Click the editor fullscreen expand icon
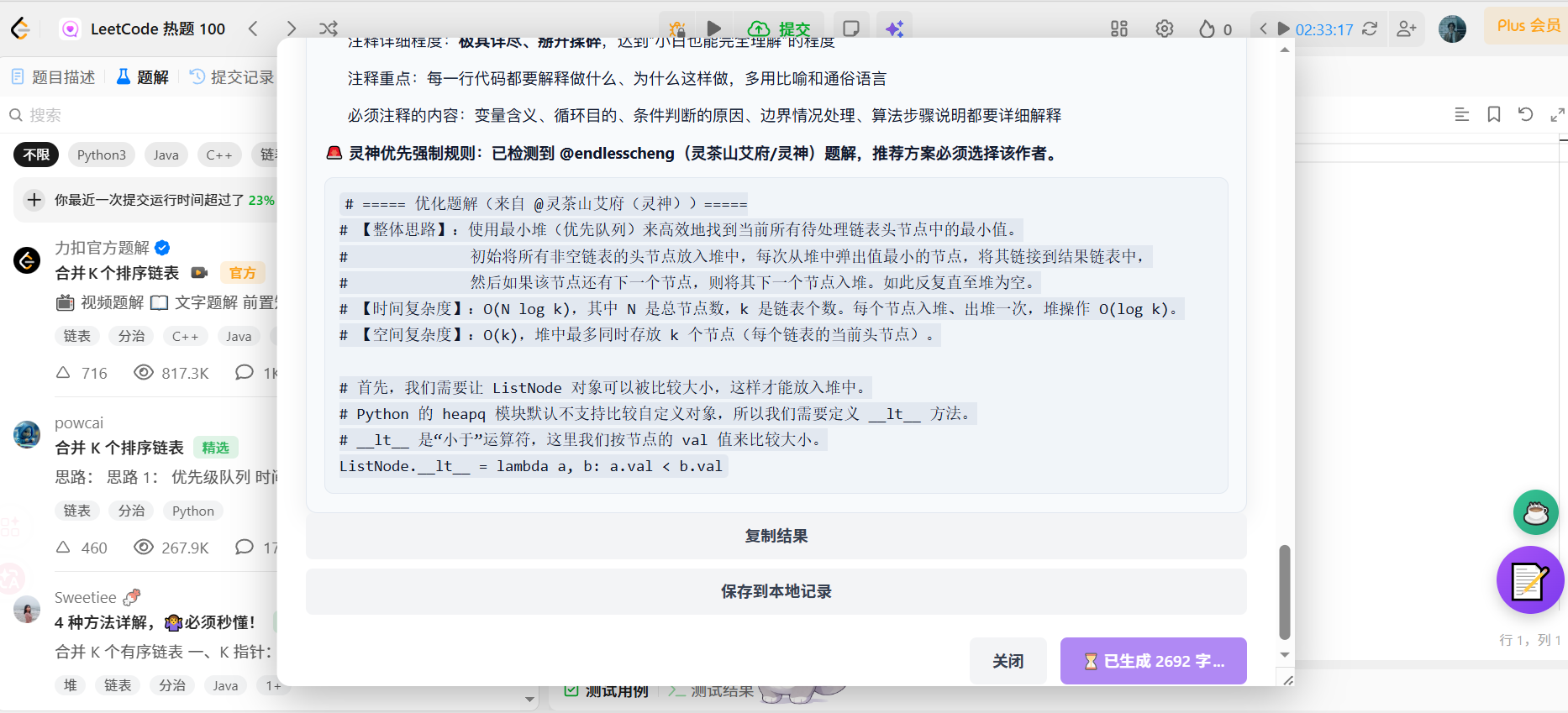Viewport: 1568px width, 713px height. [1557, 114]
